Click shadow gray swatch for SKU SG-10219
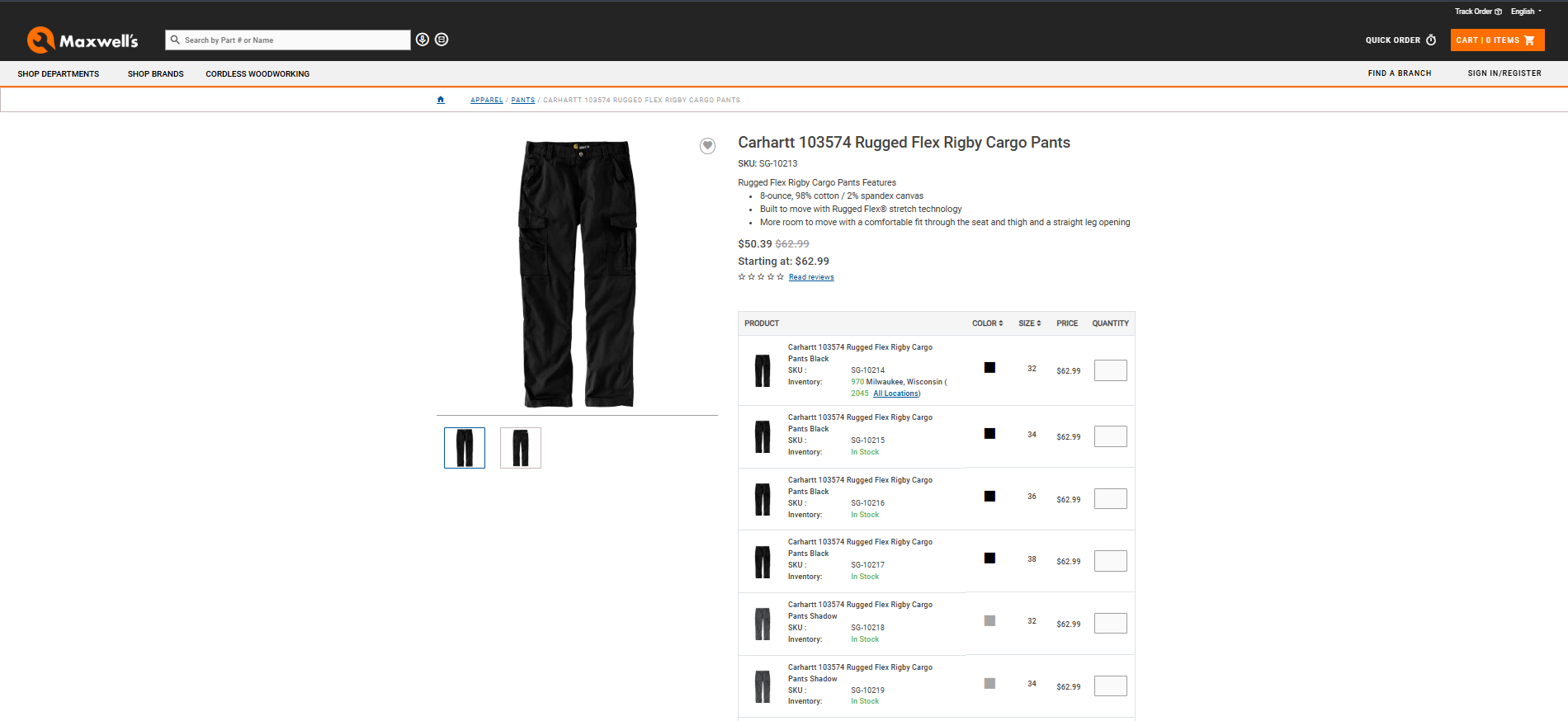This screenshot has height=721, width=1568. (989, 684)
